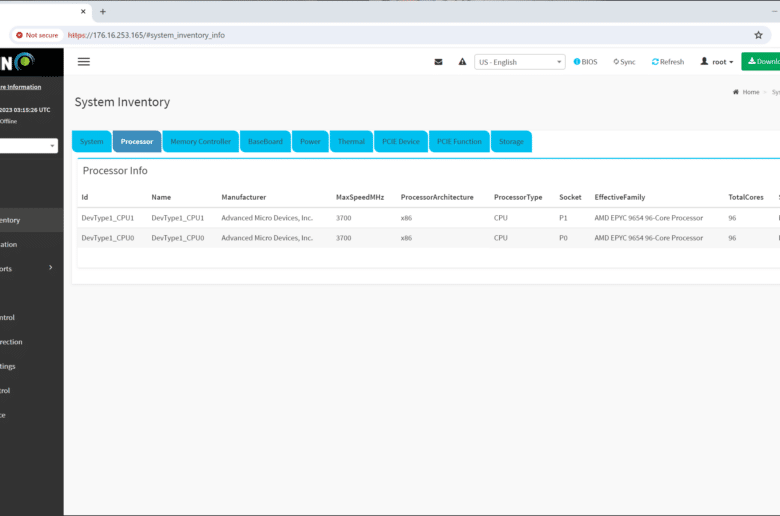Image resolution: width=780 pixels, height=516 pixels.
Task: Click the Sync button
Action: (x=624, y=62)
